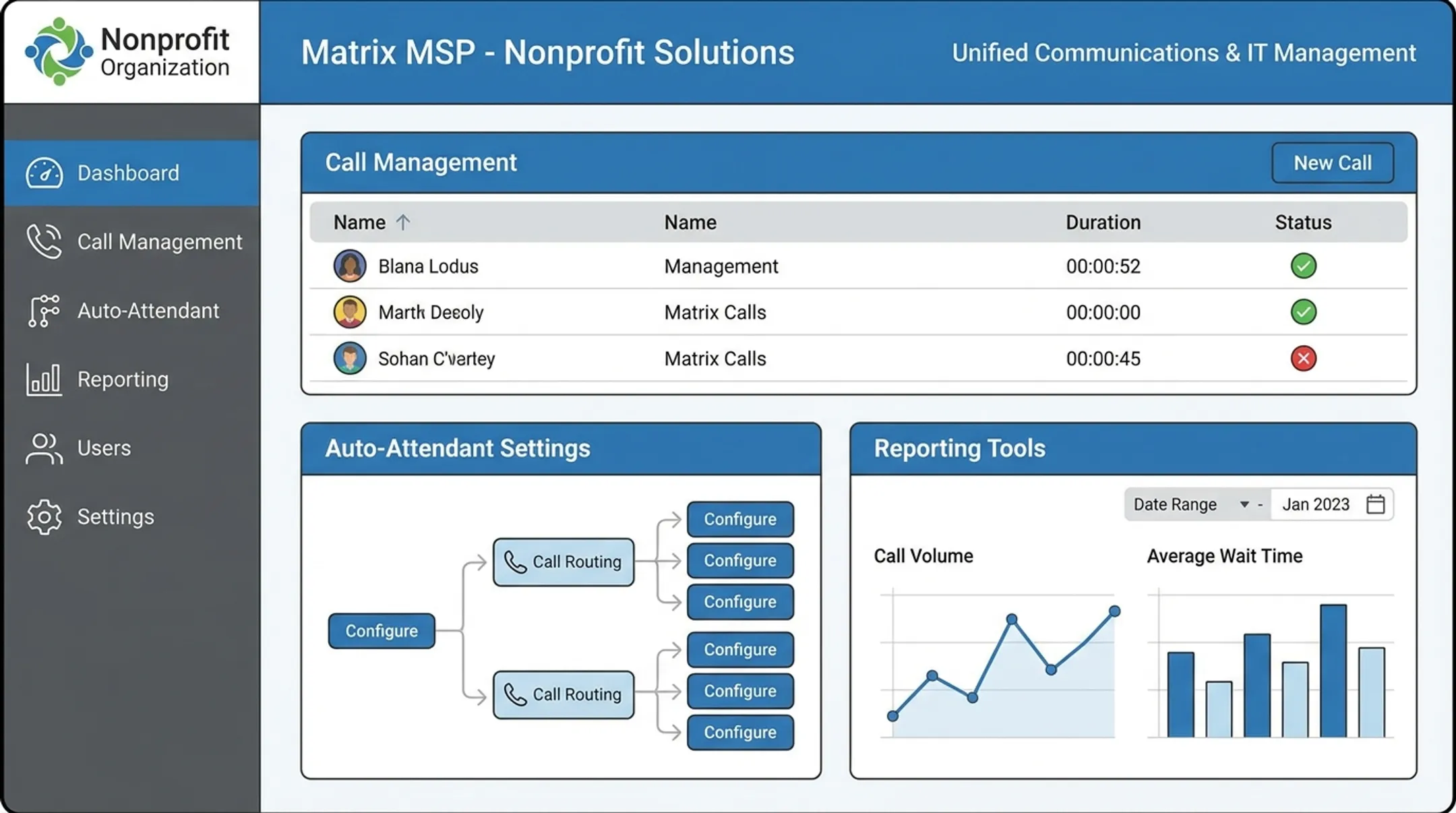The height and width of the screenshot is (813, 1456).
Task: Open Users in the sidebar
Action: (x=131, y=448)
